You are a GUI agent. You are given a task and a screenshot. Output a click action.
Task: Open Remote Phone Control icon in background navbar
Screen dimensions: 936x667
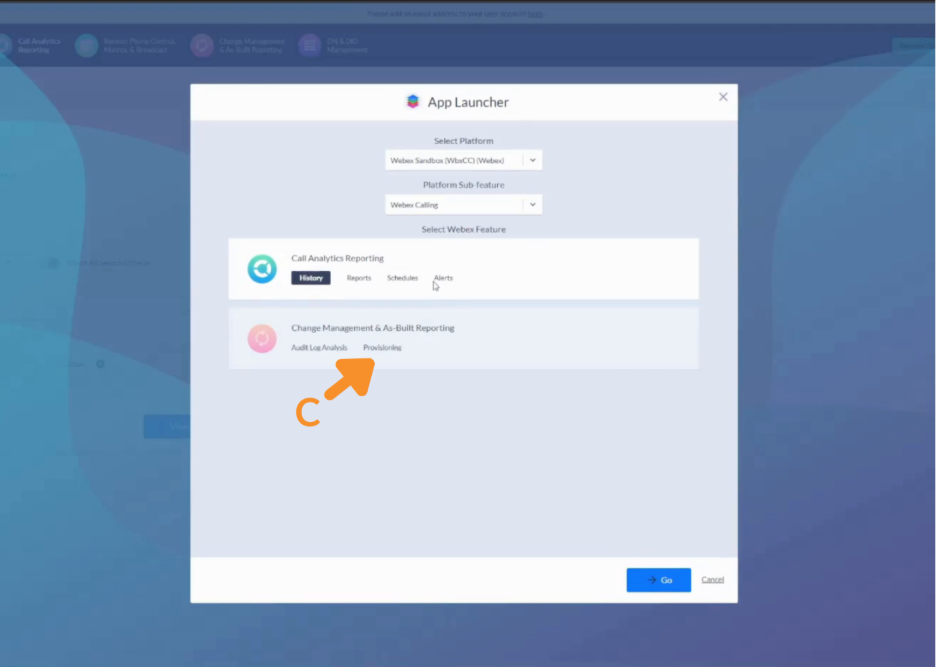coord(86,45)
